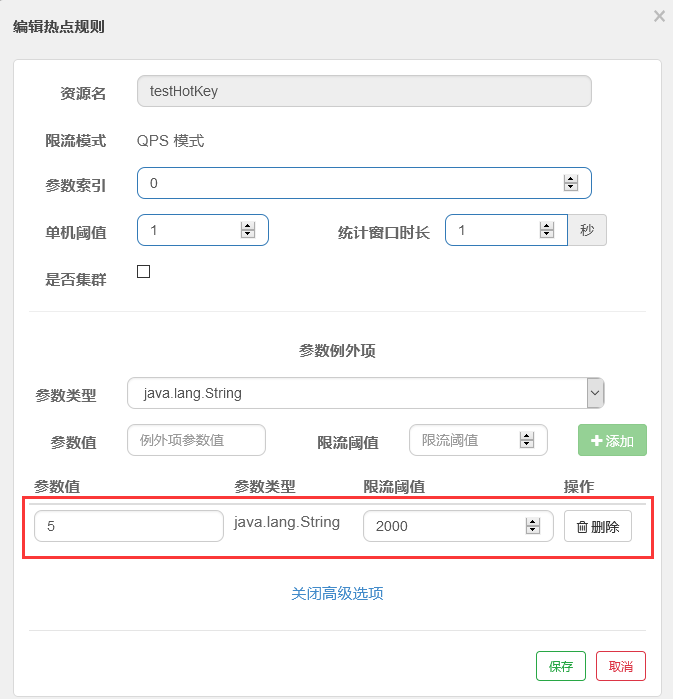Click the green 添加 button
673x699 pixels.
612,440
